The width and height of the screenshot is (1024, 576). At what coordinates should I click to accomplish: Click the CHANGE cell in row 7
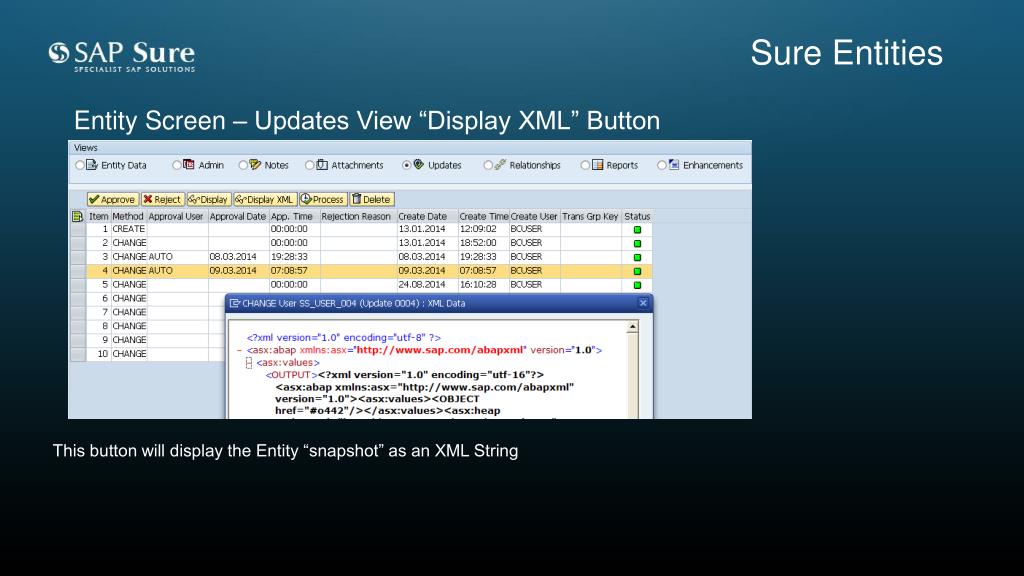click(x=129, y=312)
